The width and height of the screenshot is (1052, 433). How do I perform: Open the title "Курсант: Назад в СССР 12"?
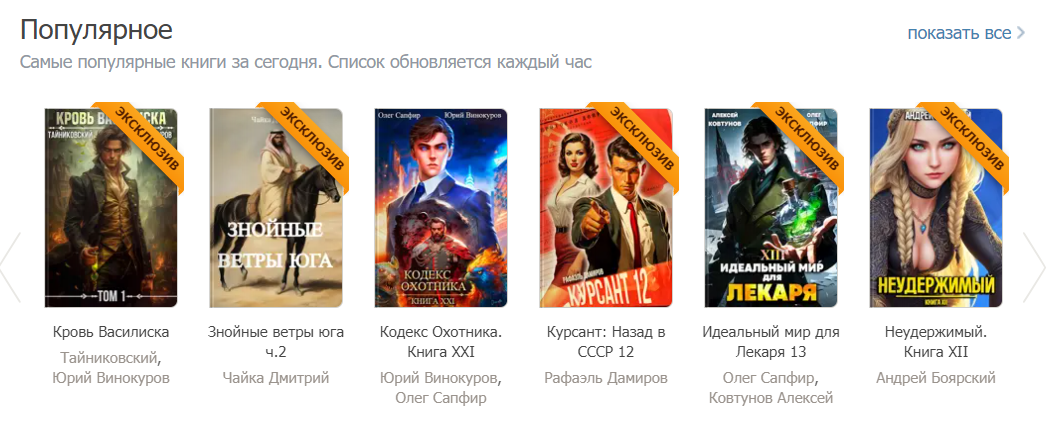[x=606, y=342]
